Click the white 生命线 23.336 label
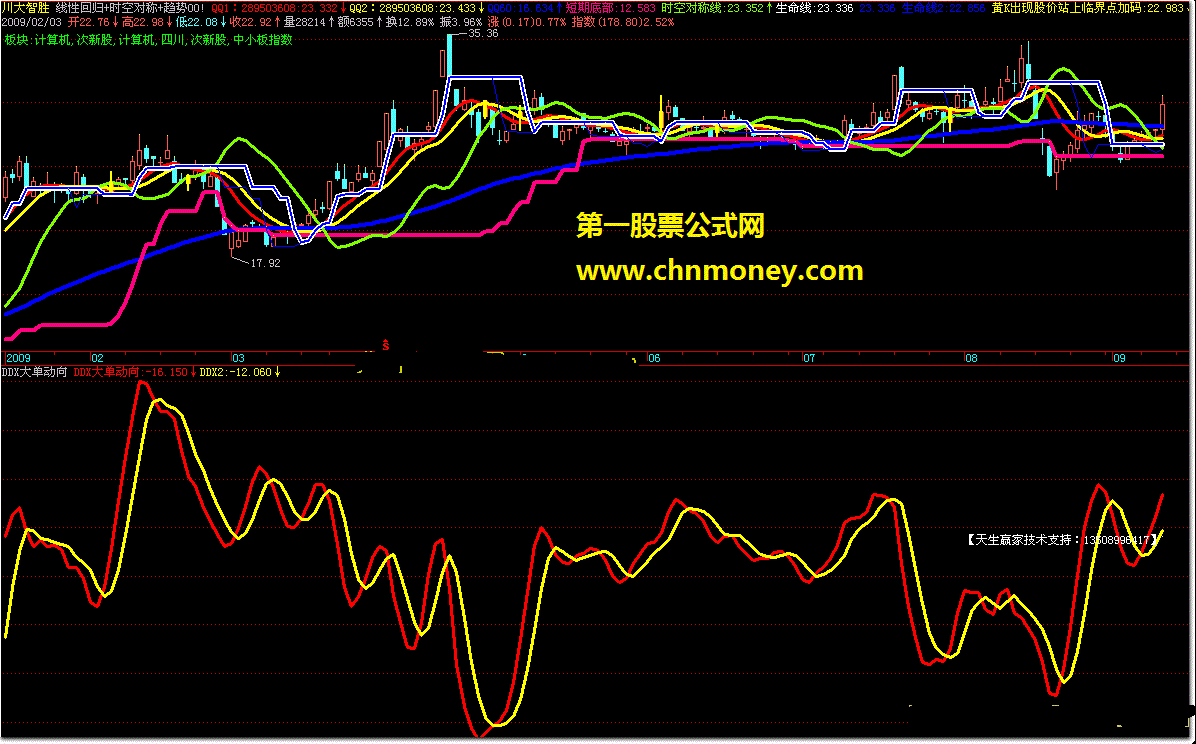This screenshot has width=1196, height=744. (x=814, y=8)
